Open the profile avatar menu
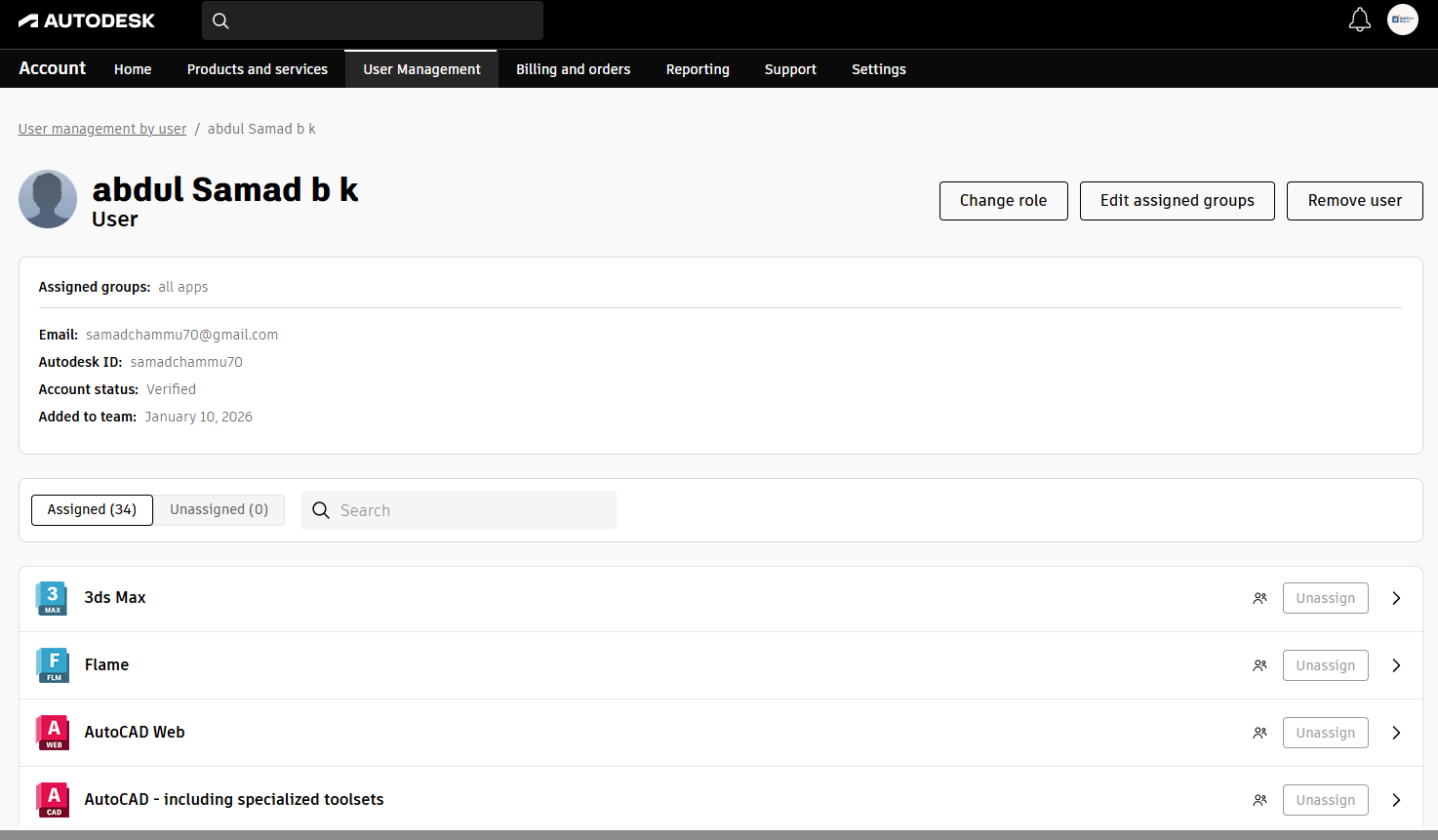This screenshot has width=1438, height=840. click(x=1403, y=20)
